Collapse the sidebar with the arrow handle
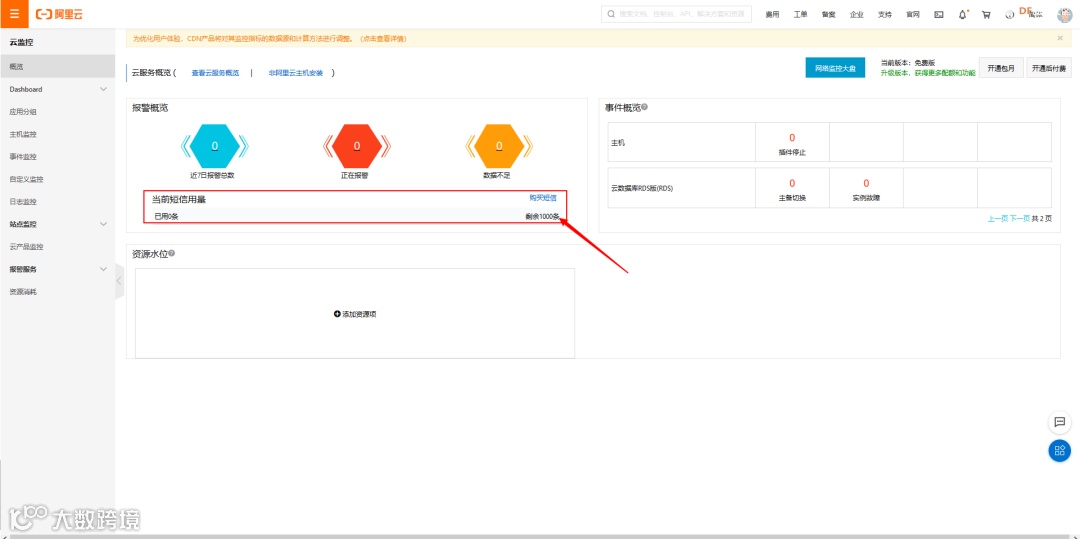 tap(119, 281)
